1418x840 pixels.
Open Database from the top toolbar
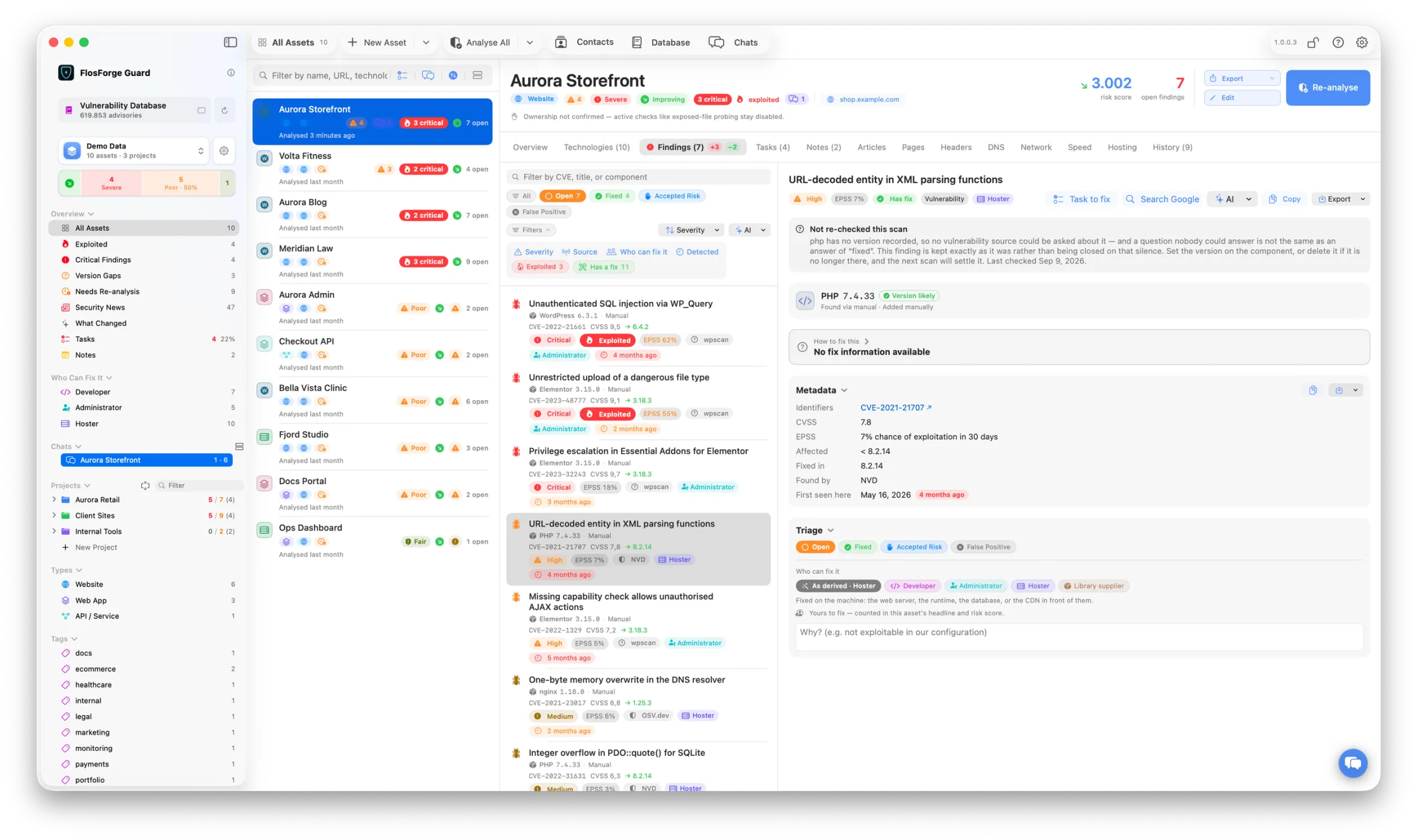(661, 42)
